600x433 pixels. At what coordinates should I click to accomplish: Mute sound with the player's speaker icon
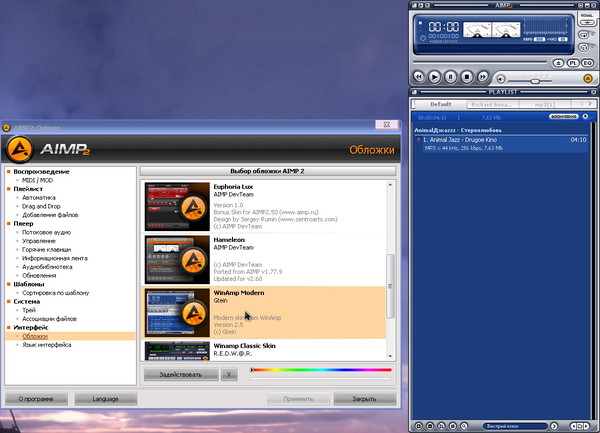(501, 79)
